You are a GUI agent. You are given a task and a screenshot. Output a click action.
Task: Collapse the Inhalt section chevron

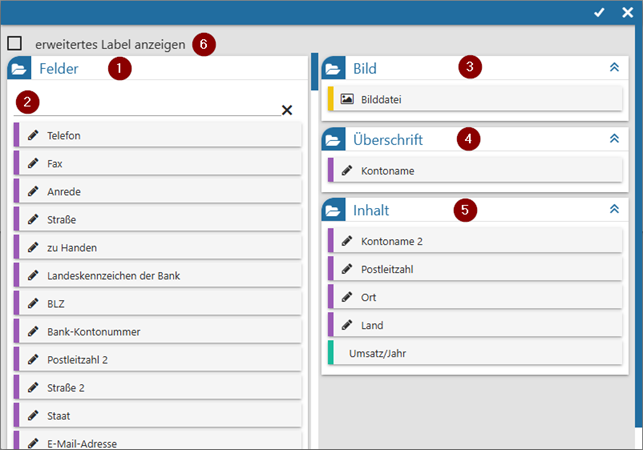click(x=614, y=209)
